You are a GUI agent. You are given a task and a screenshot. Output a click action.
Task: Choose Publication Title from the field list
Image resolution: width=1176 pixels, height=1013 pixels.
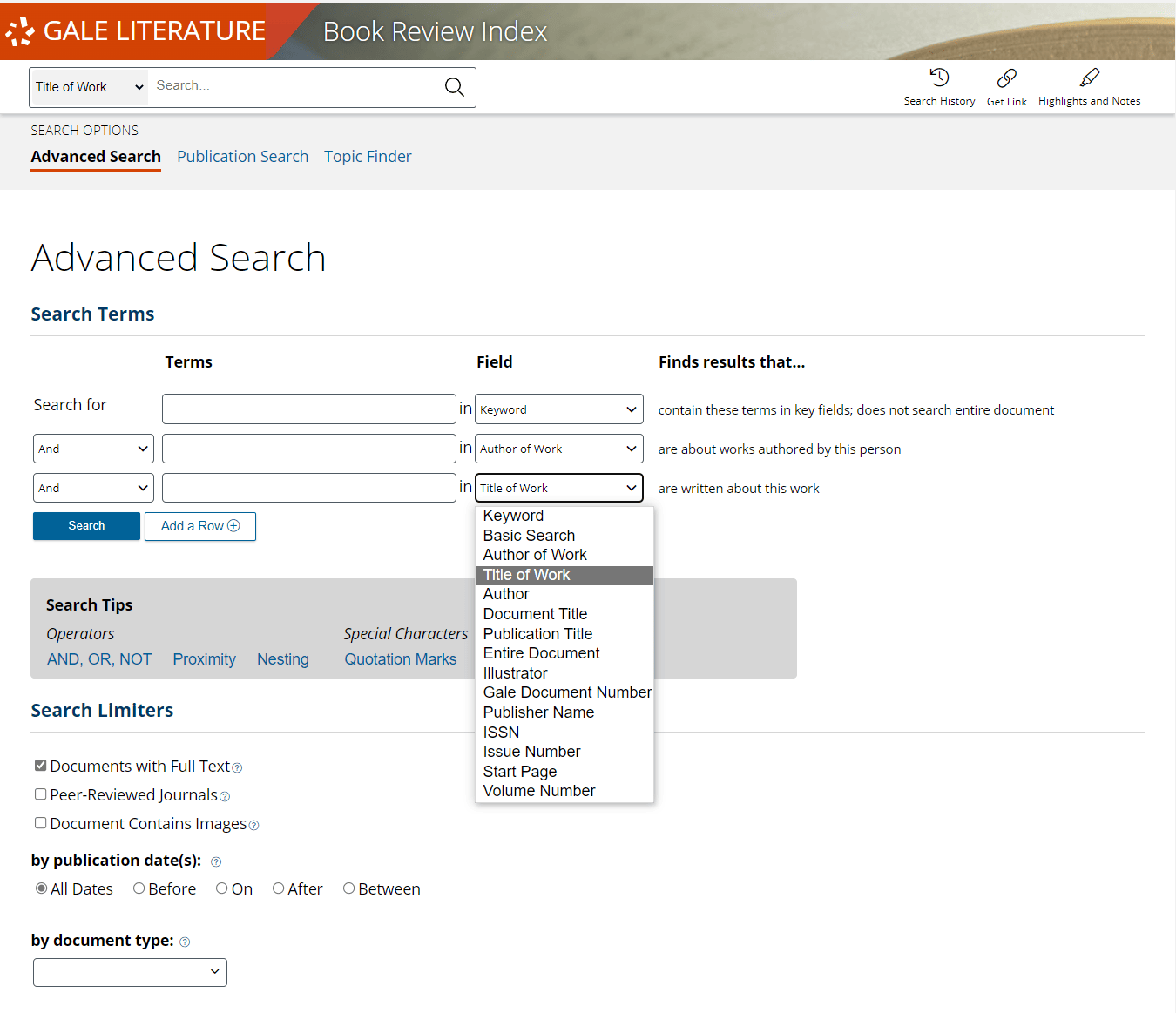coord(564,635)
